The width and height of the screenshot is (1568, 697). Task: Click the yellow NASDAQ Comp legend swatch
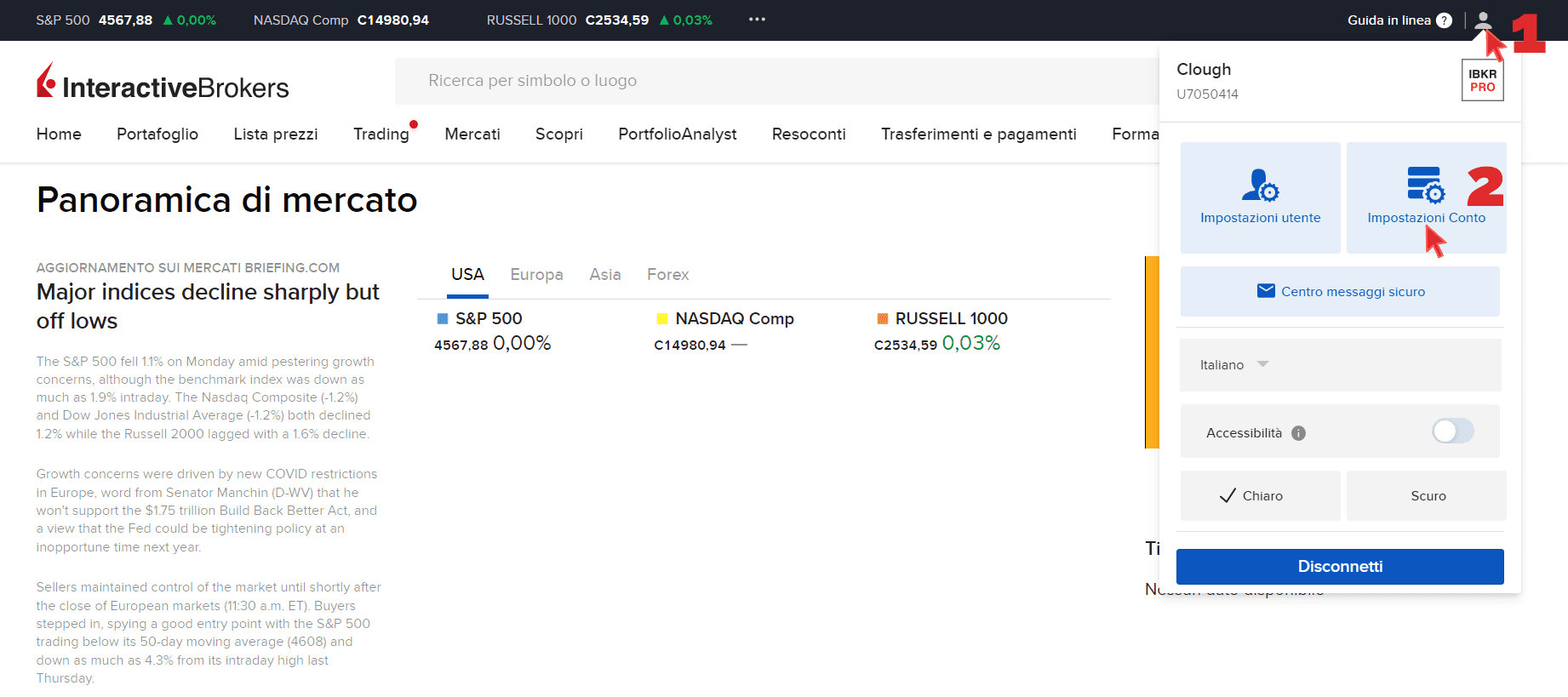(x=662, y=319)
